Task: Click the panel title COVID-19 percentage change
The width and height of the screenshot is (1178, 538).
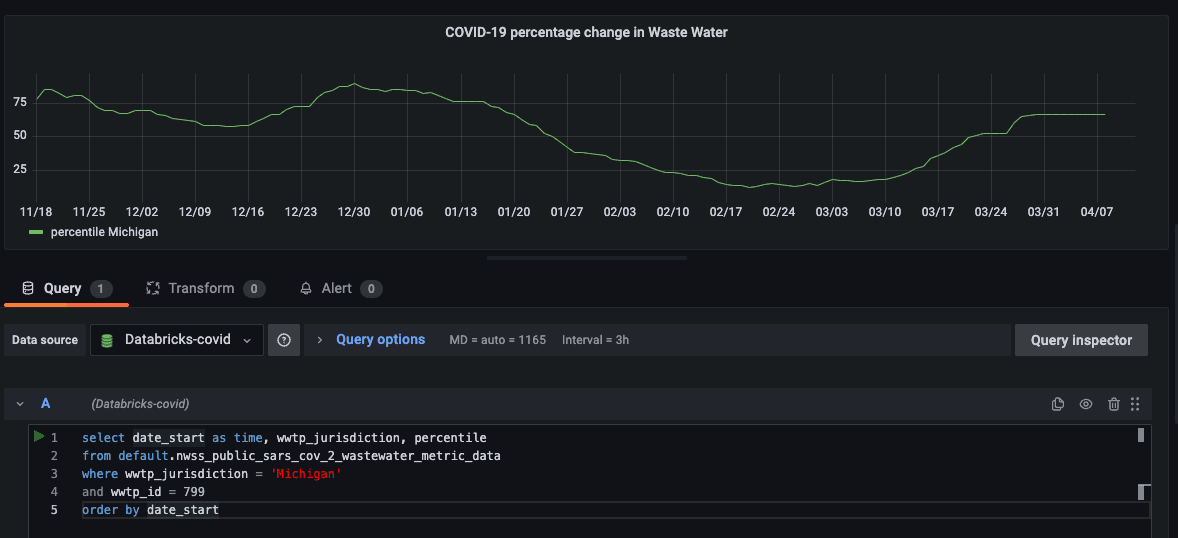Action: (x=586, y=32)
